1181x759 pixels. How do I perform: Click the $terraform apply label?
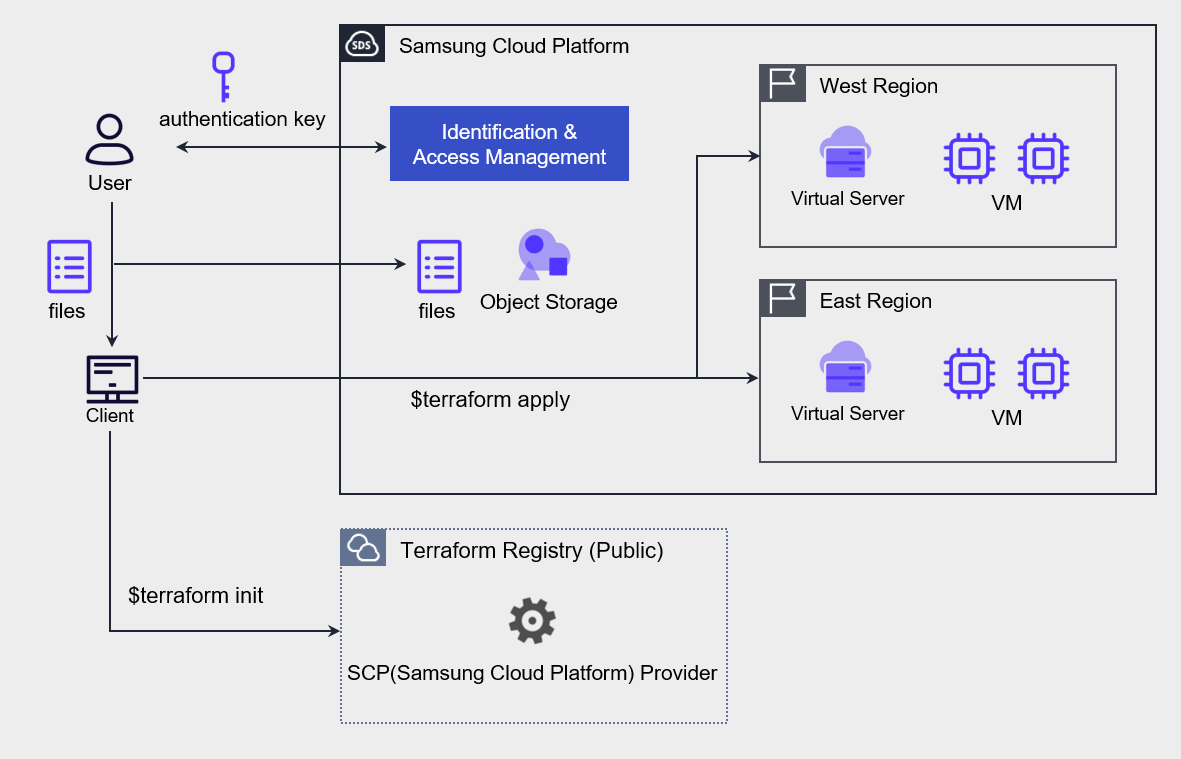coord(490,400)
